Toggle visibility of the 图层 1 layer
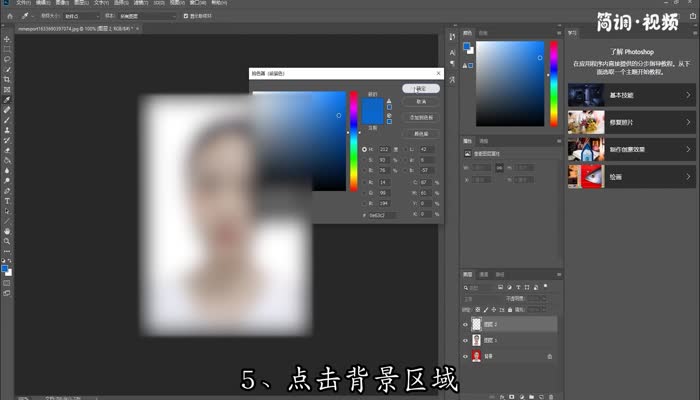The image size is (700, 400). click(x=466, y=340)
